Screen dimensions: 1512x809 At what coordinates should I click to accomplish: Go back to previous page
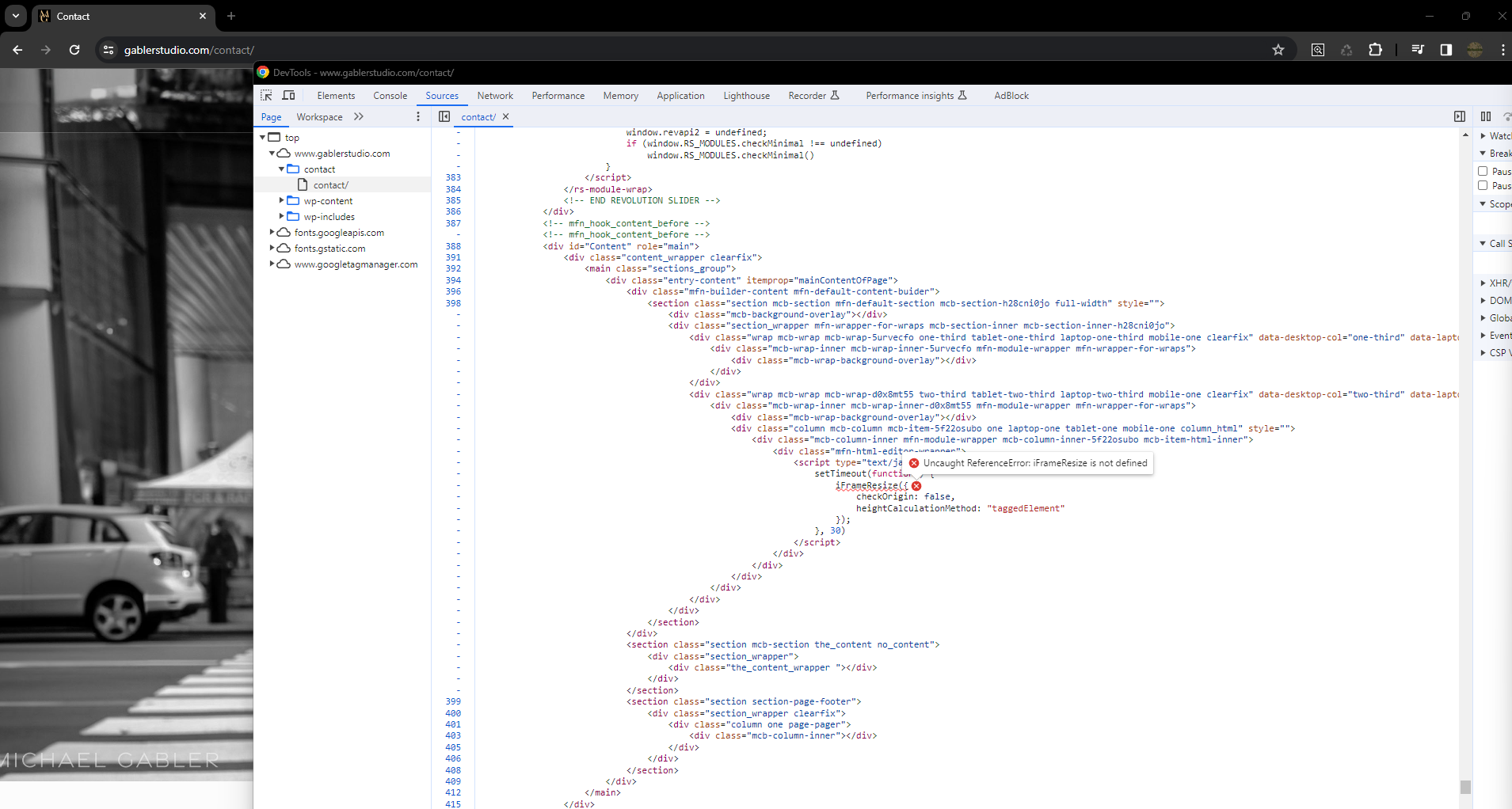pyautogui.click(x=17, y=50)
